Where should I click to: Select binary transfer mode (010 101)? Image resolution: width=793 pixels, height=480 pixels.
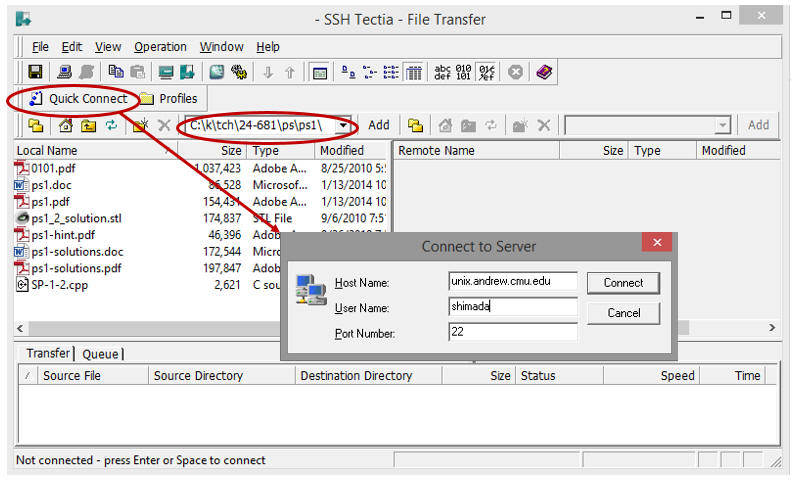(x=463, y=72)
